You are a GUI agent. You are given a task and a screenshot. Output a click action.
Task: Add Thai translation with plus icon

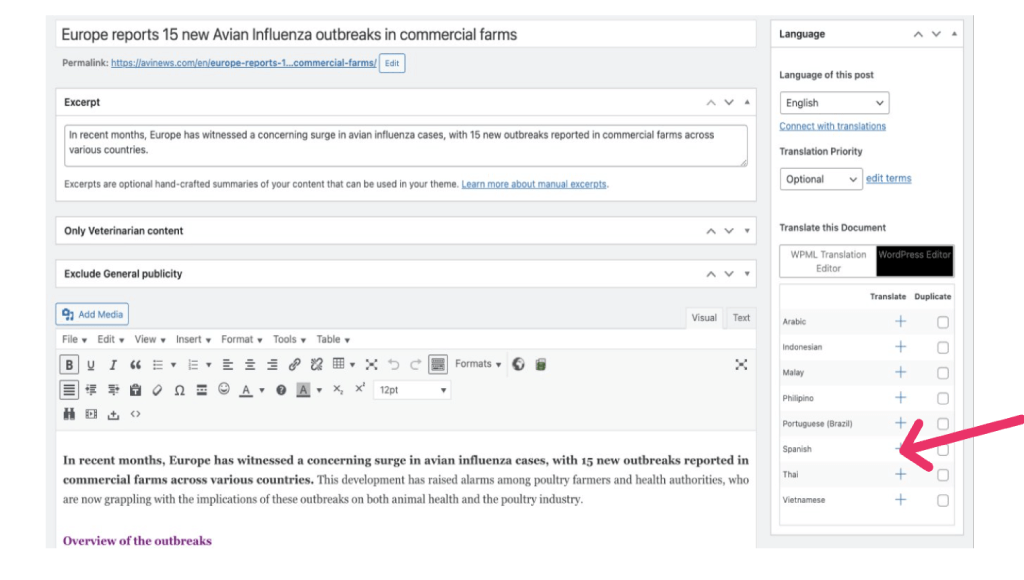(900, 474)
